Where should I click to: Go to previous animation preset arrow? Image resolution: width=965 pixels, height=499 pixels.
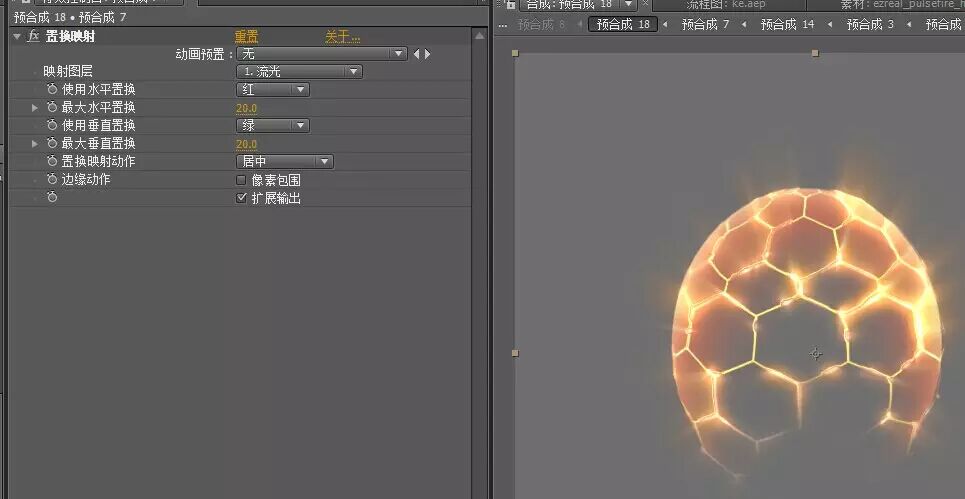416,54
